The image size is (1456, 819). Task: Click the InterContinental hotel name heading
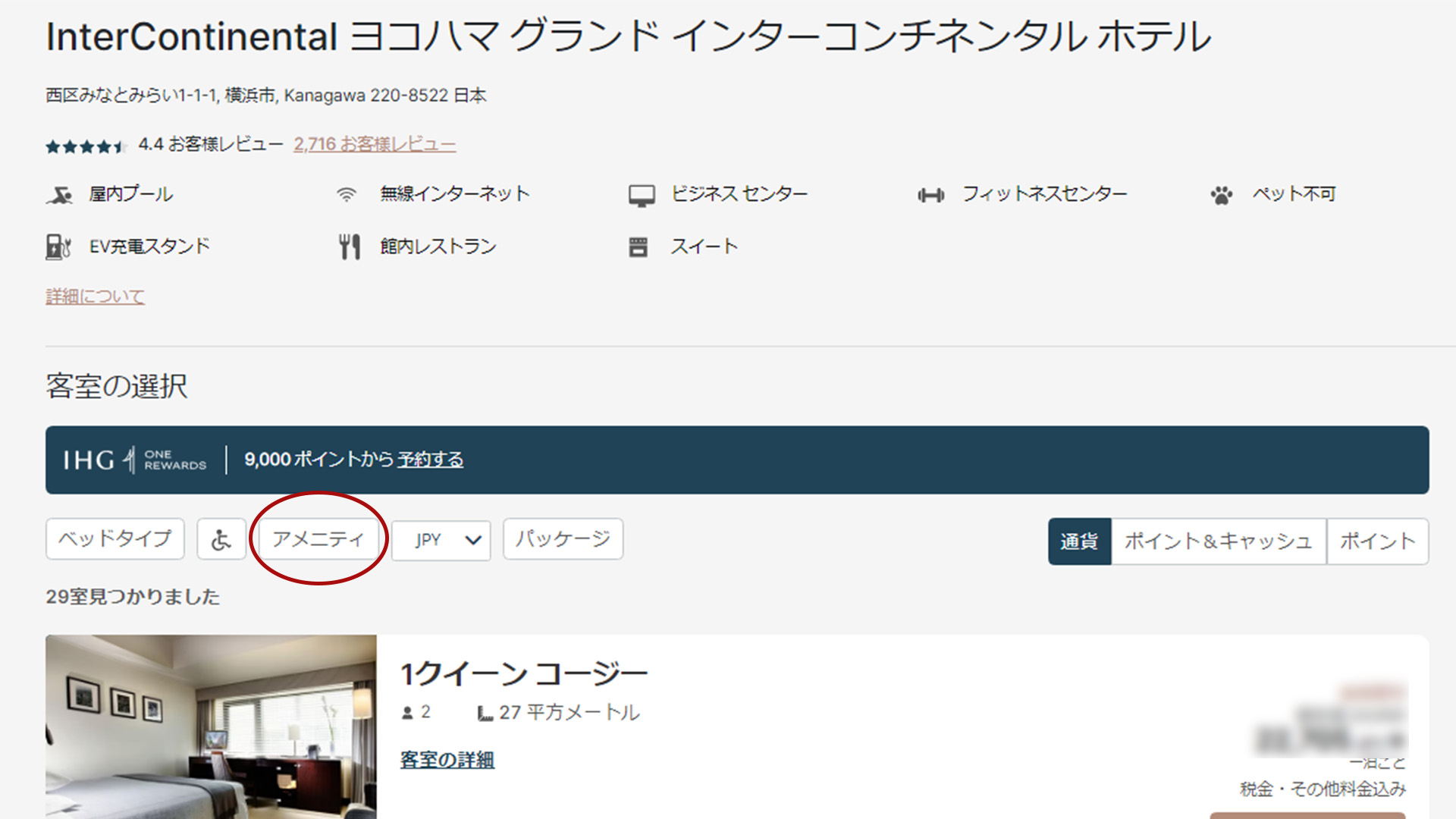(629, 36)
